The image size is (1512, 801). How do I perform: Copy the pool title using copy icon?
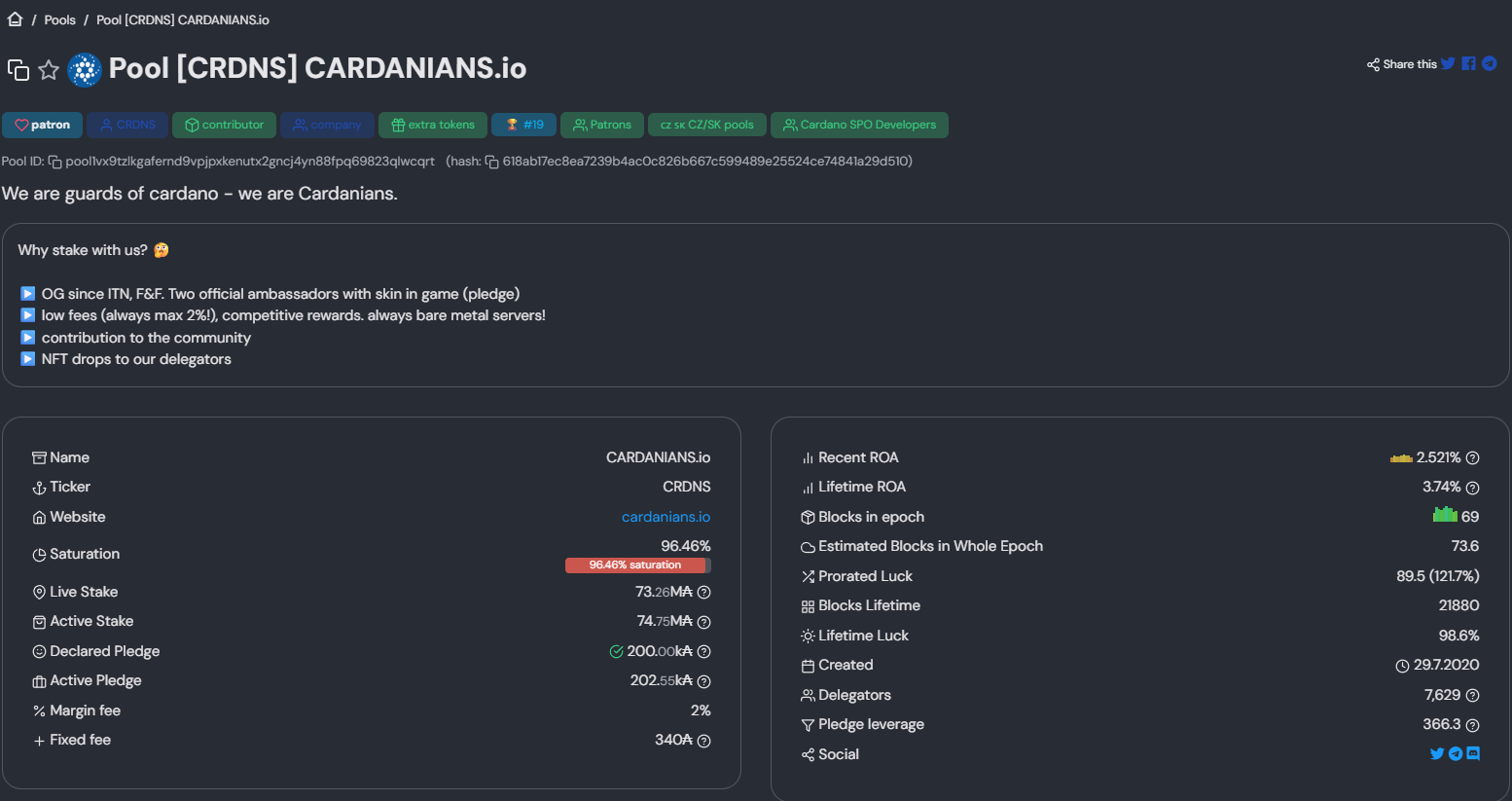(x=18, y=70)
